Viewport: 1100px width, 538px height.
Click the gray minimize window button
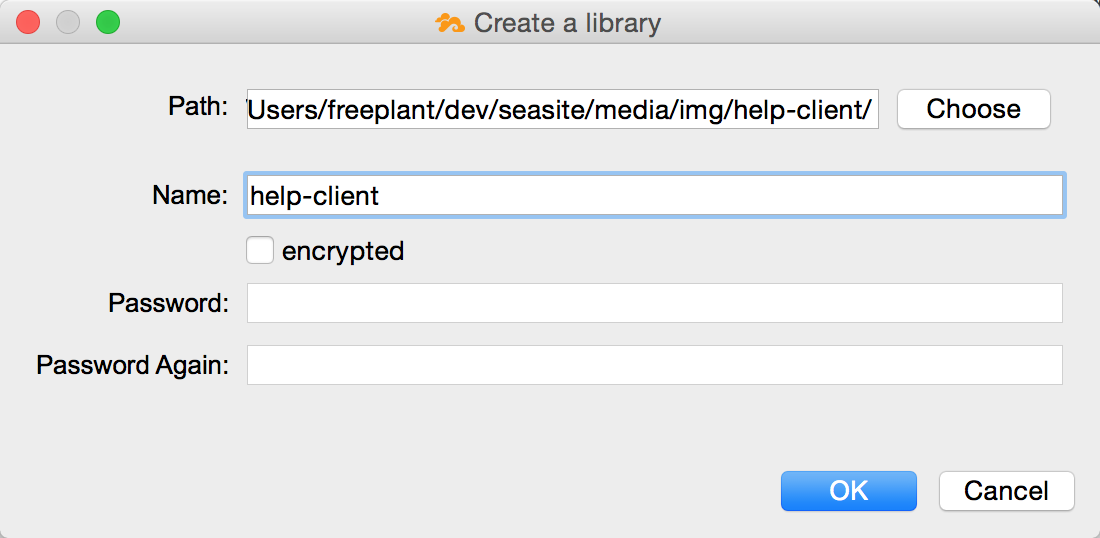[x=68, y=22]
